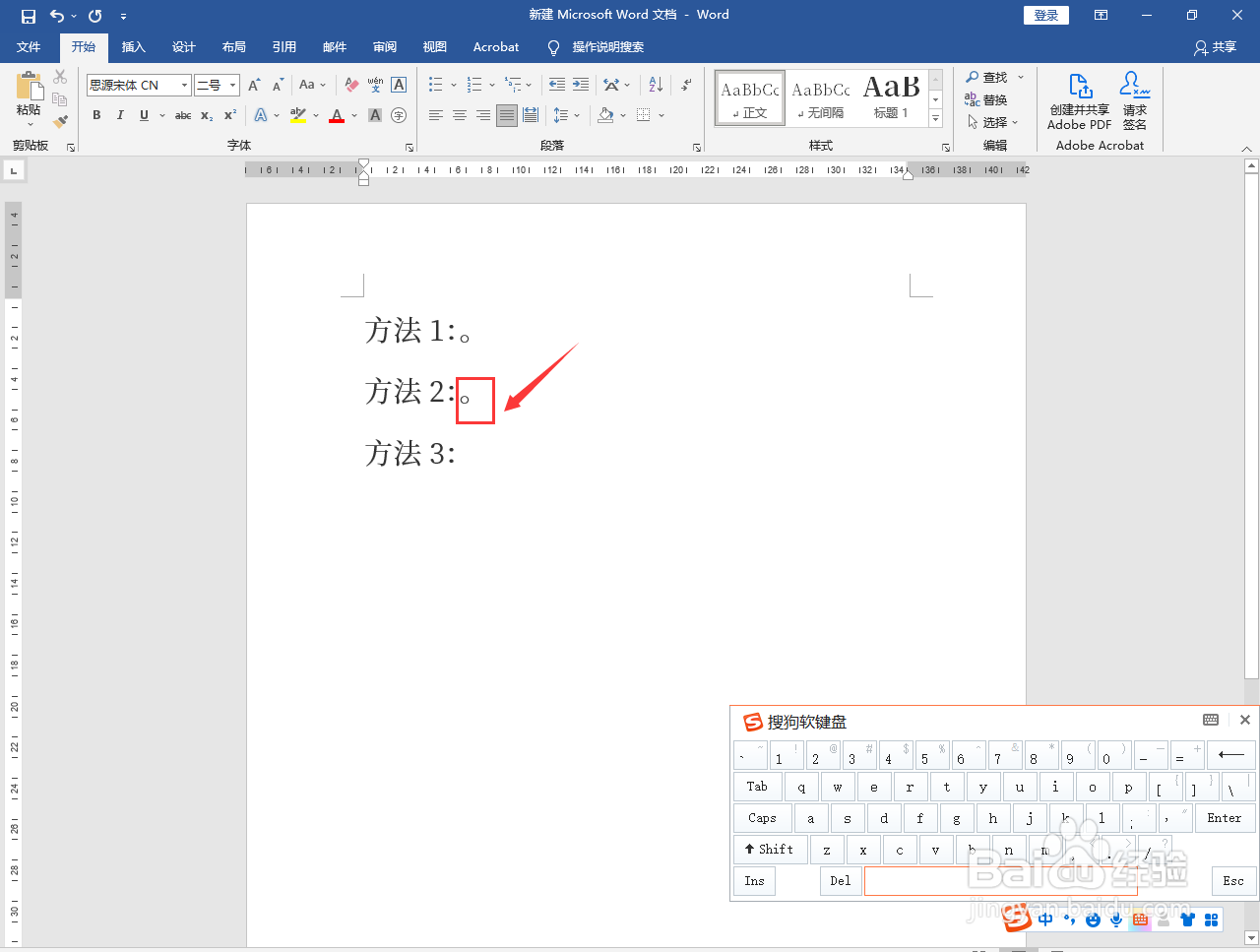1260x952 pixels.
Task: Click the Login (登录) button
Action: [x=1046, y=15]
